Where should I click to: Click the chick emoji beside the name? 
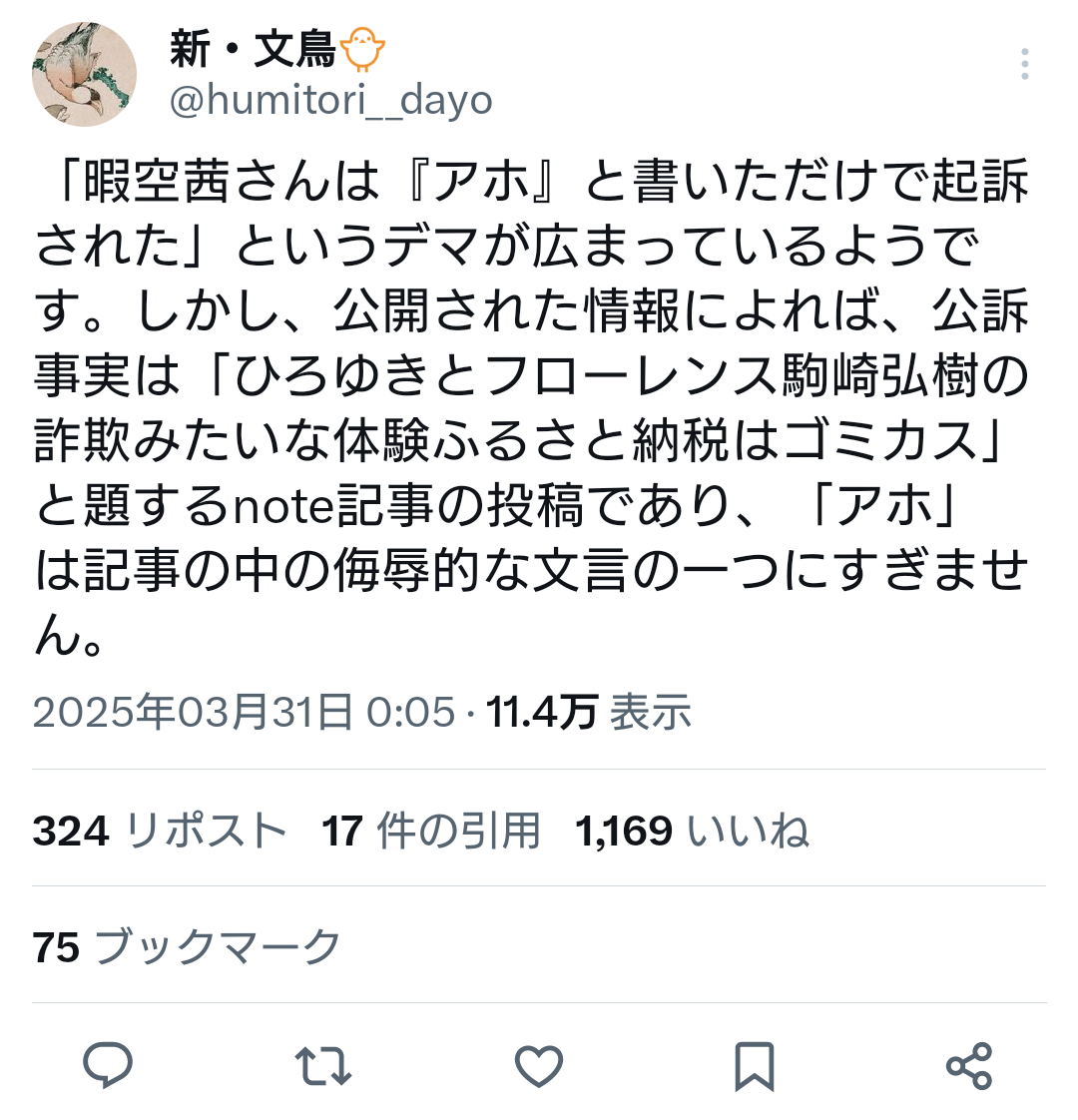[362, 49]
